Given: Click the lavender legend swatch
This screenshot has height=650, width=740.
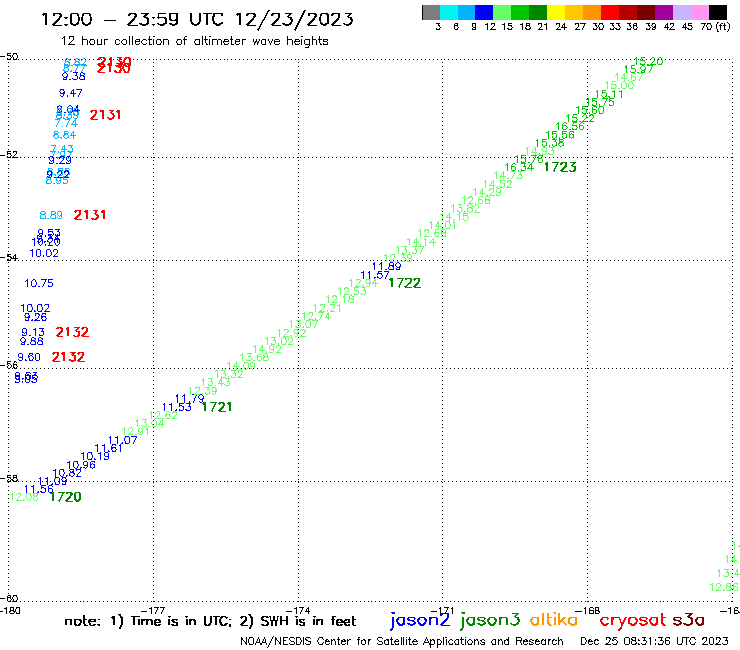Looking at the screenshot, I should click(x=681, y=12).
